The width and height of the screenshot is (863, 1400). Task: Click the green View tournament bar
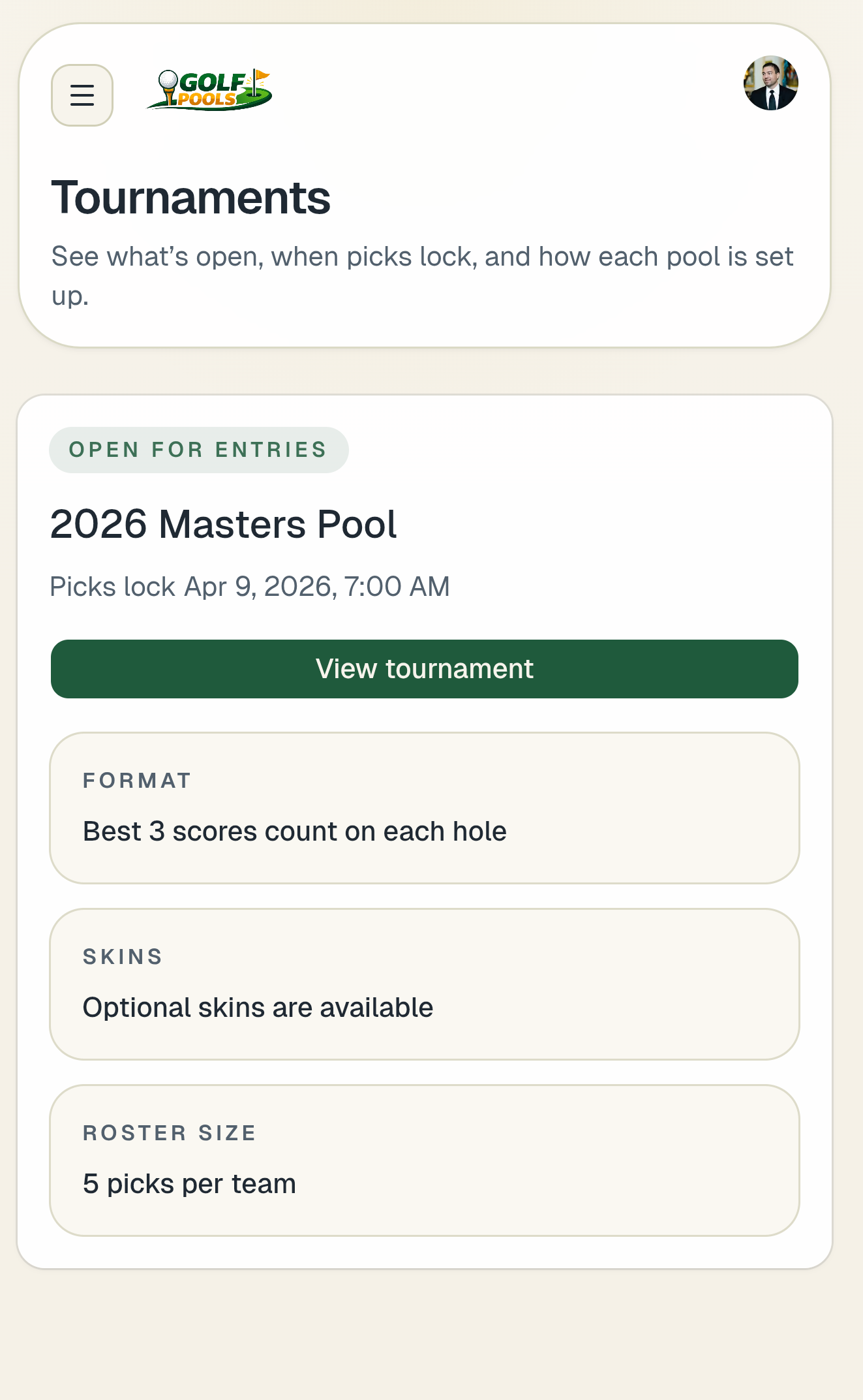(424, 668)
